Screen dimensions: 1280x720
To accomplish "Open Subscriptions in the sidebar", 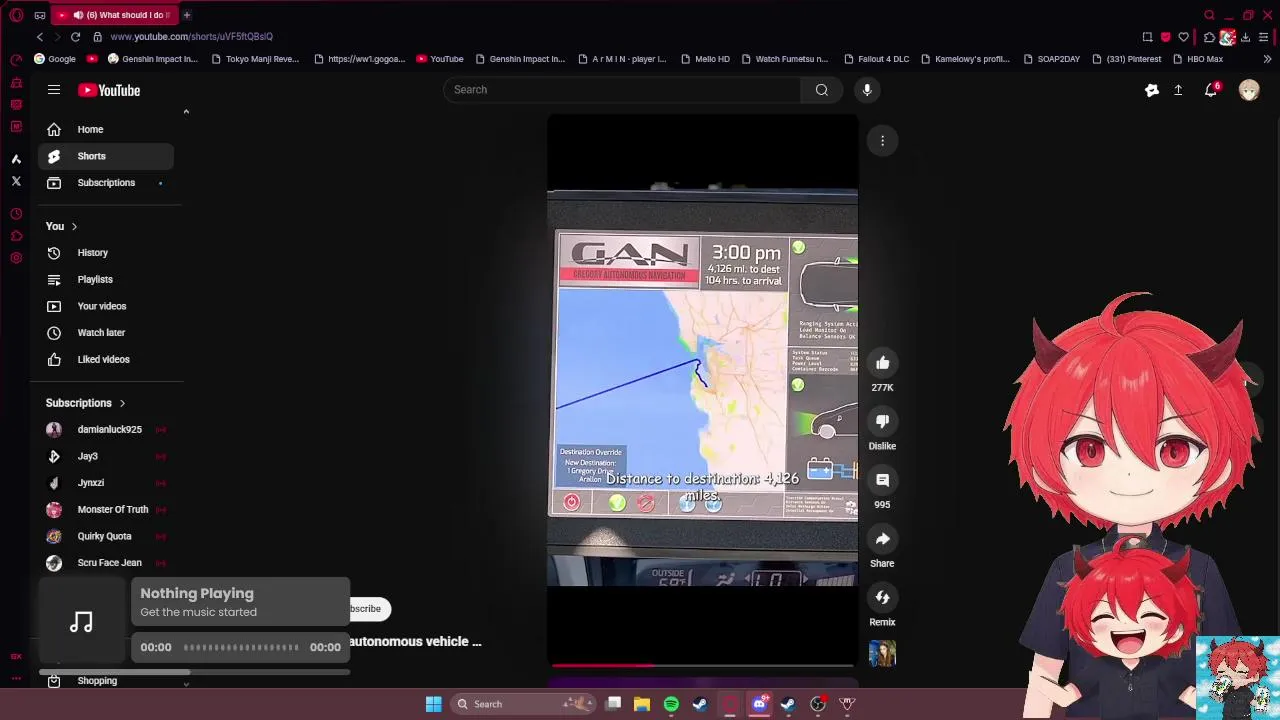I will click(x=106, y=183).
